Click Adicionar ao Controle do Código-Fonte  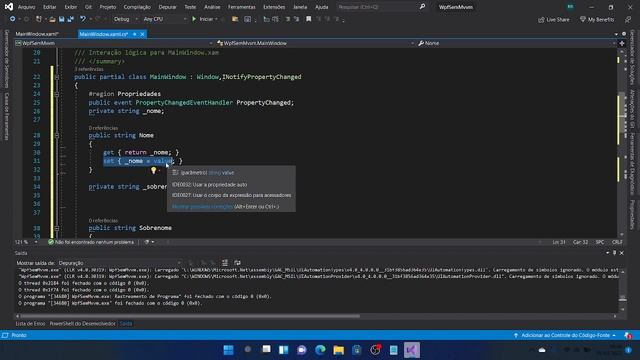(x=564, y=336)
